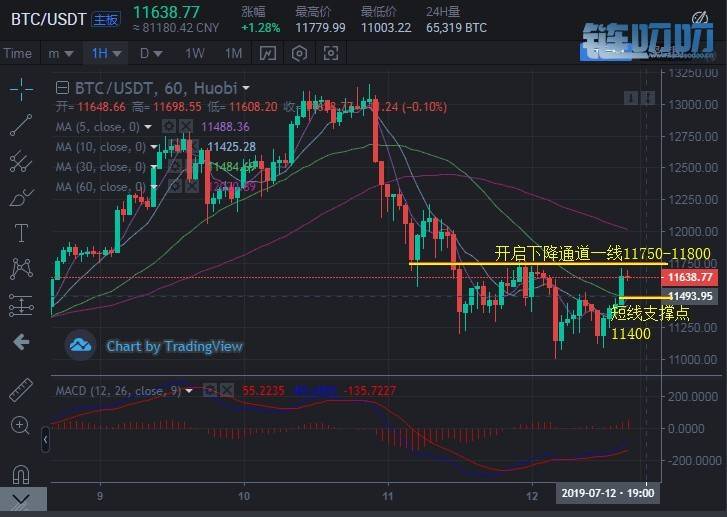Switch to the 1M interval
Viewport: 727px width, 517px height.
pyautogui.click(x=234, y=54)
